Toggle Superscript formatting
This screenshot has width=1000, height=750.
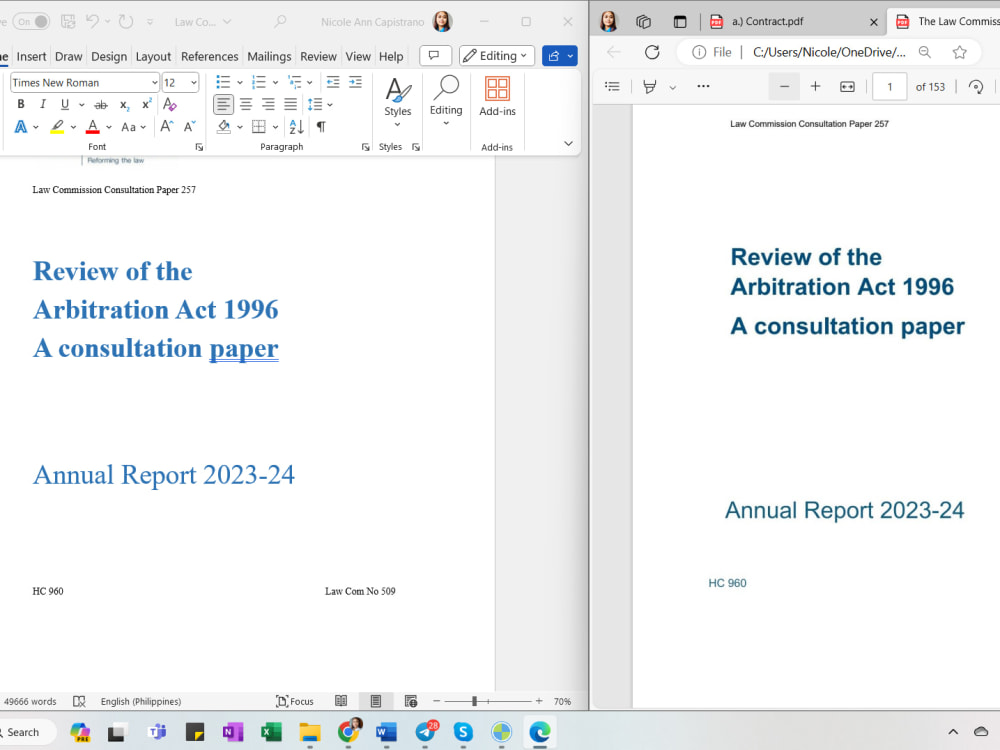147,104
